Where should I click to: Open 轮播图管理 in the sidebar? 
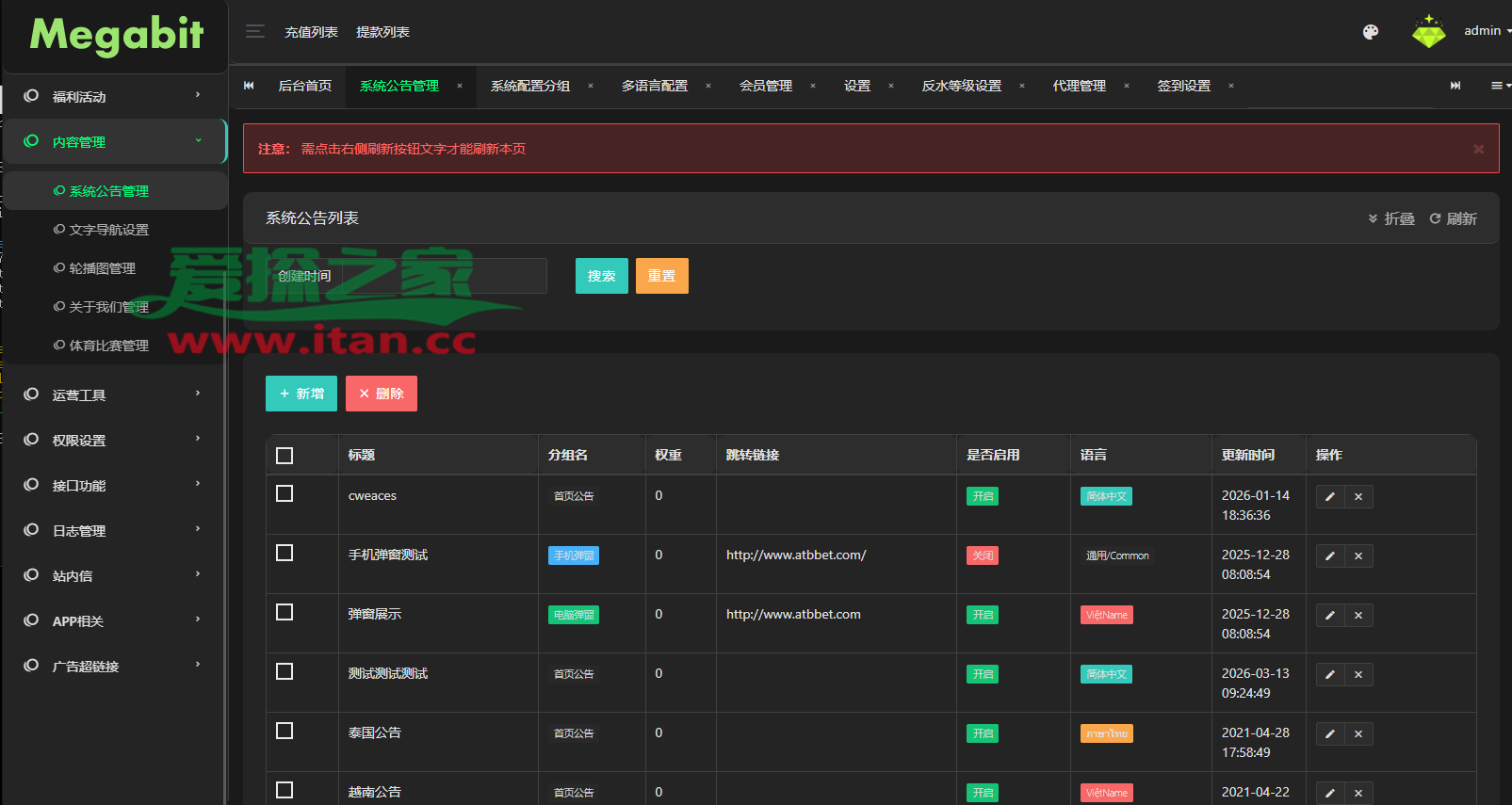102,268
